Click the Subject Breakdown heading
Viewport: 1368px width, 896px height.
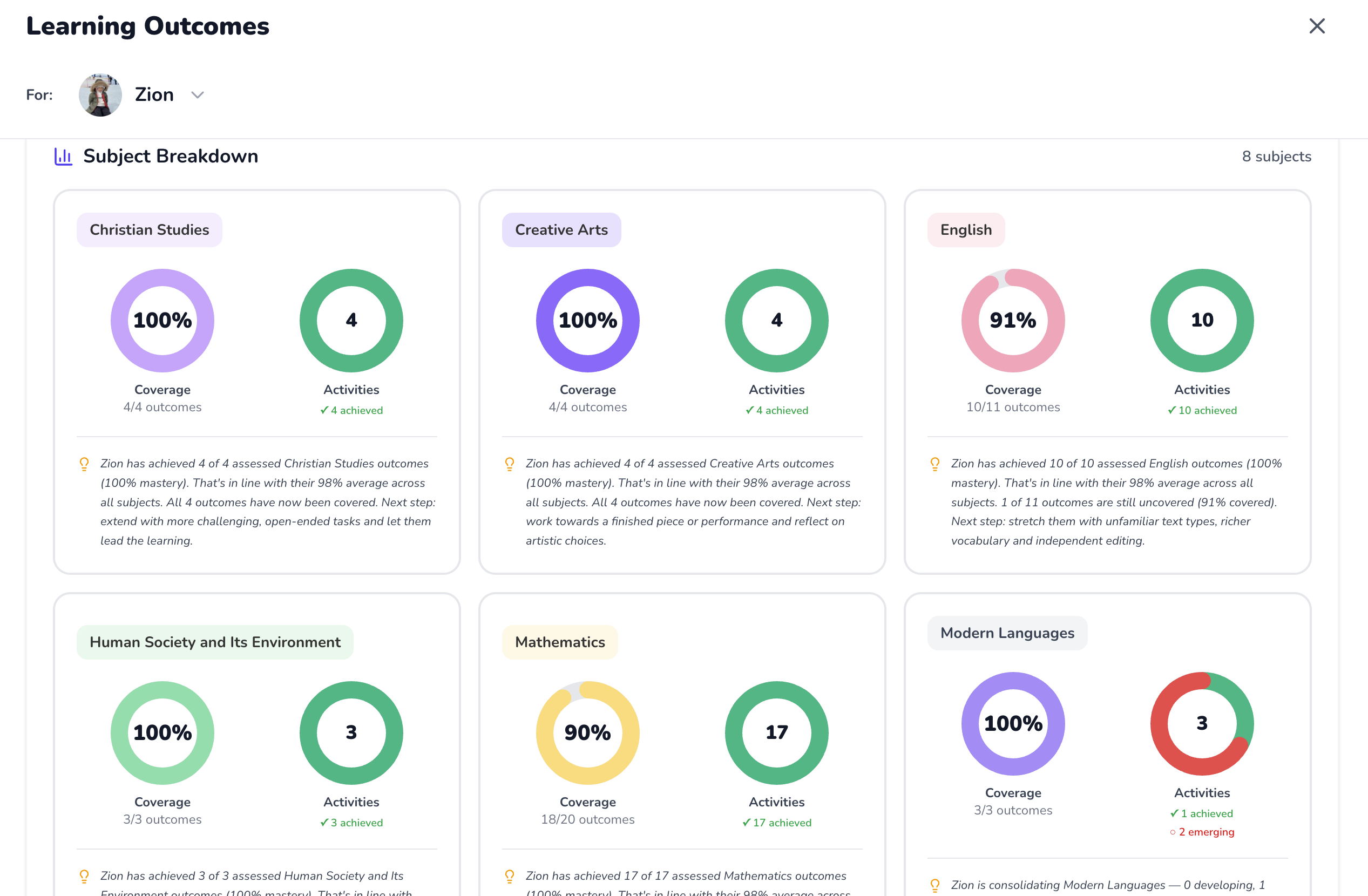point(171,157)
